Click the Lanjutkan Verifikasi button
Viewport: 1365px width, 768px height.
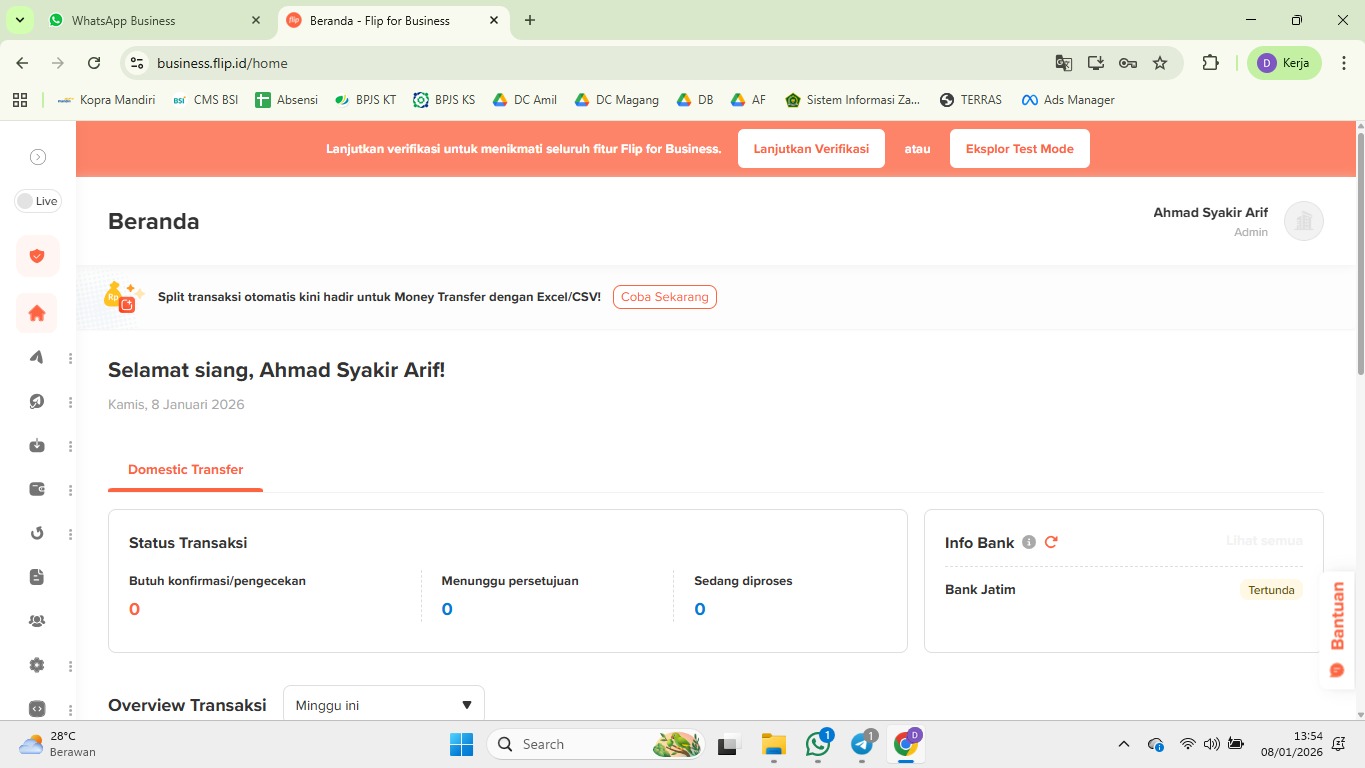click(x=811, y=149)
